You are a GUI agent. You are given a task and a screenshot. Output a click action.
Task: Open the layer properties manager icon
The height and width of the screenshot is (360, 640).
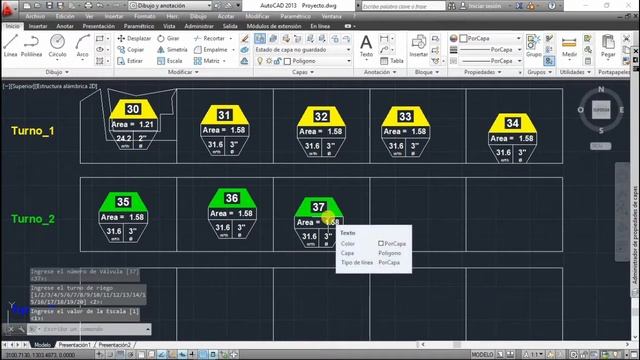click(260, 38)
